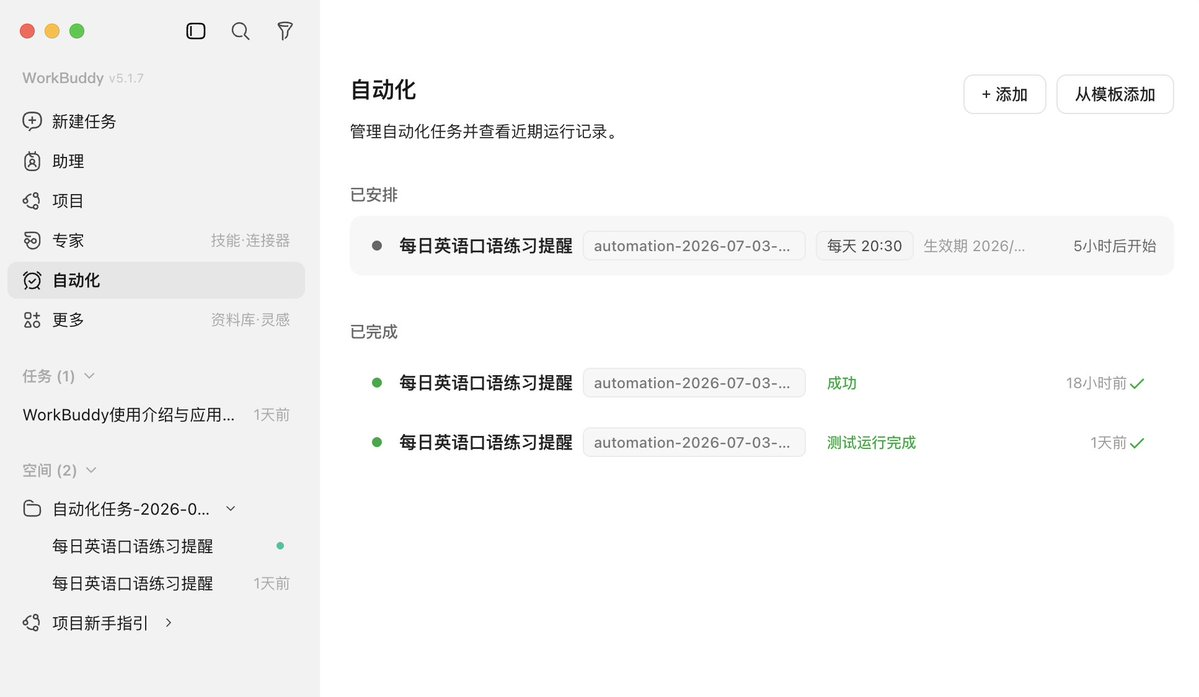Open the WorkBuddy使用介绍与应用... task

[128, 415]
